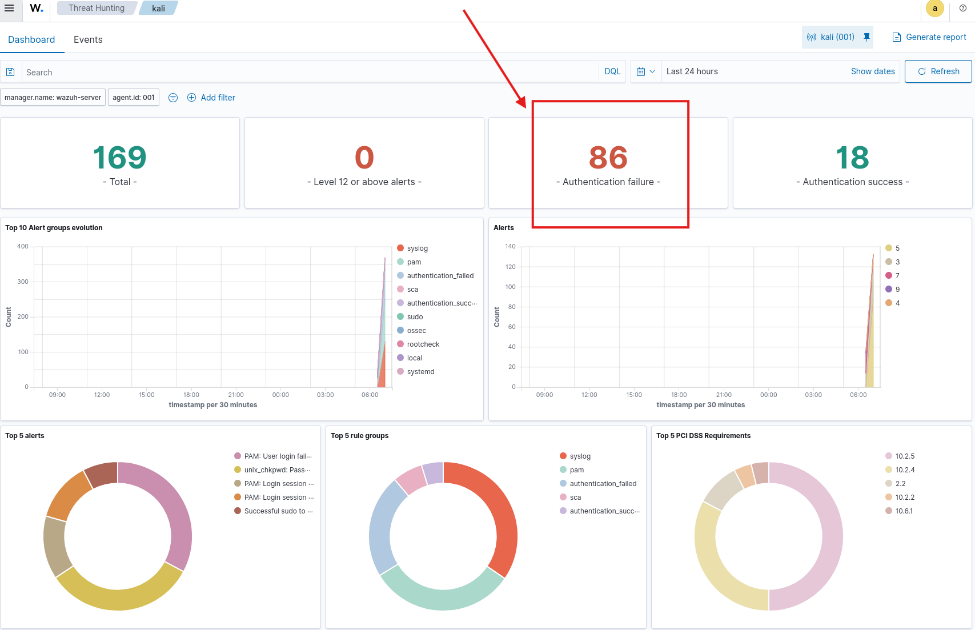
Task: Select the Dashboard tab
Action: [32, 40]
